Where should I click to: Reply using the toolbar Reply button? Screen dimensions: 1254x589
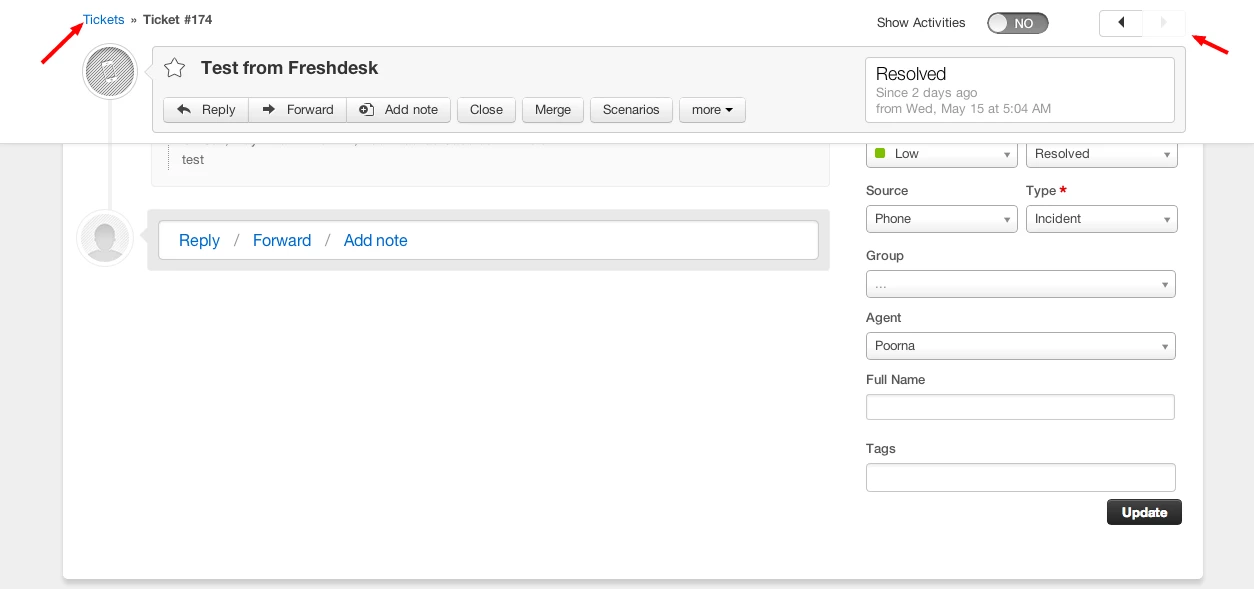tap(206, 110)
